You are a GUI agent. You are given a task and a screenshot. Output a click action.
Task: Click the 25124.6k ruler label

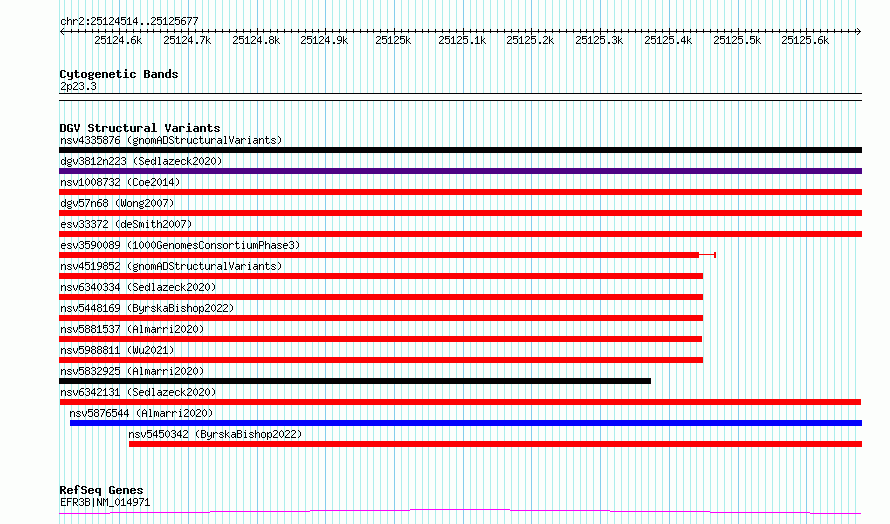tap(118, 40)
